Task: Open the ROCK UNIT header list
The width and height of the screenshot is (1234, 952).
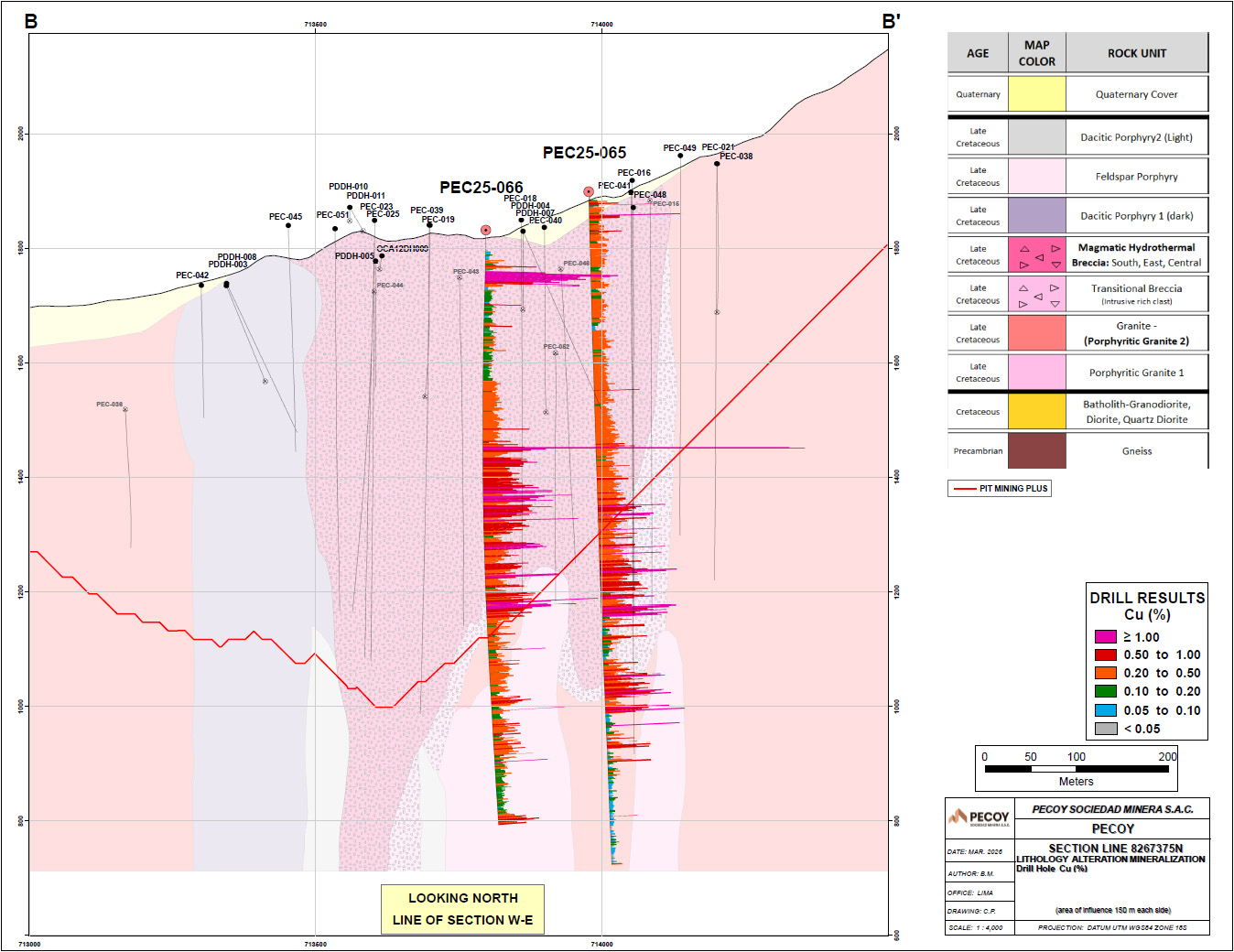Action: [x=1138, y=52]
